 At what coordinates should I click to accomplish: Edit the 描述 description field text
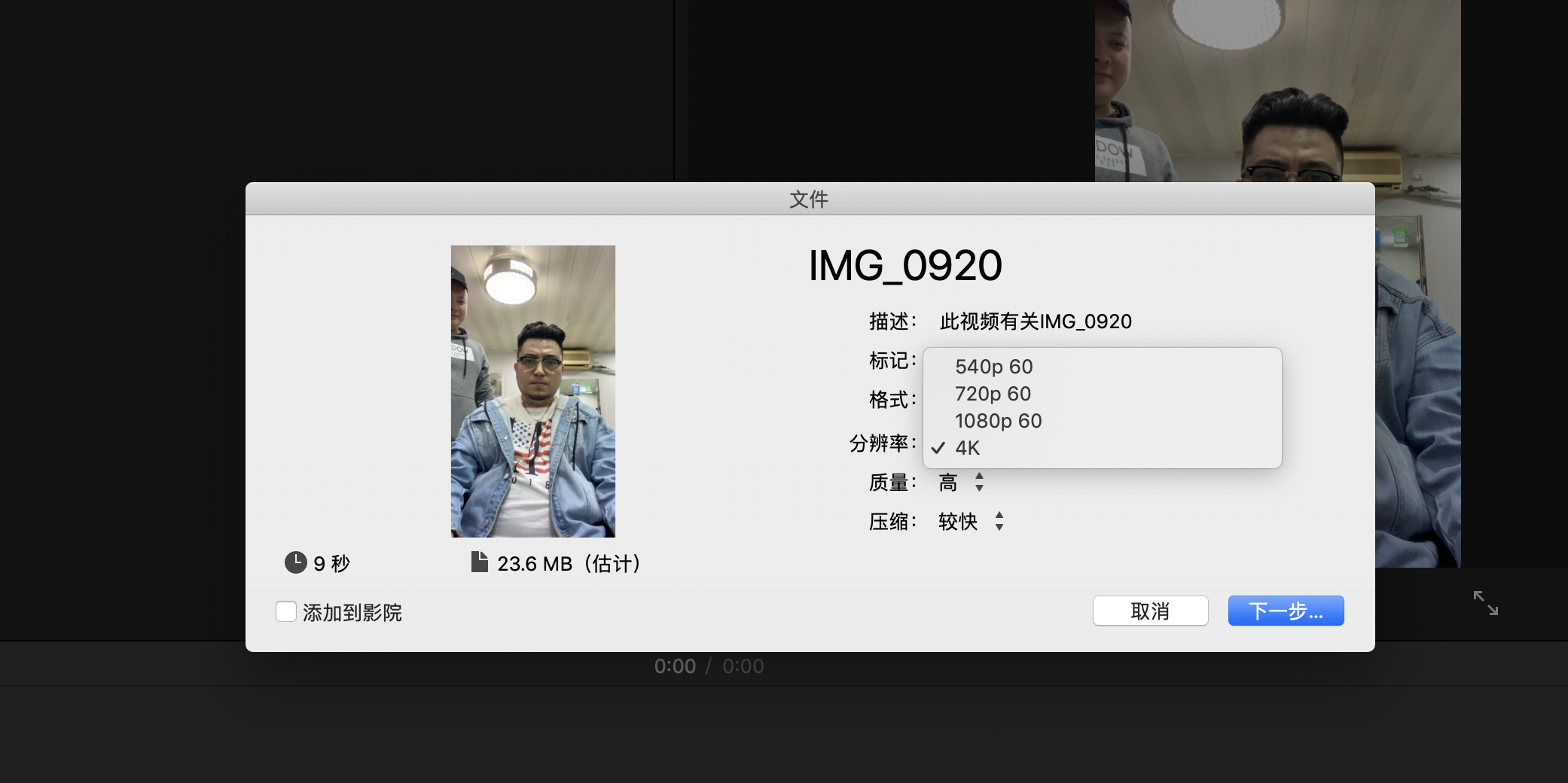click(1036, 321)
